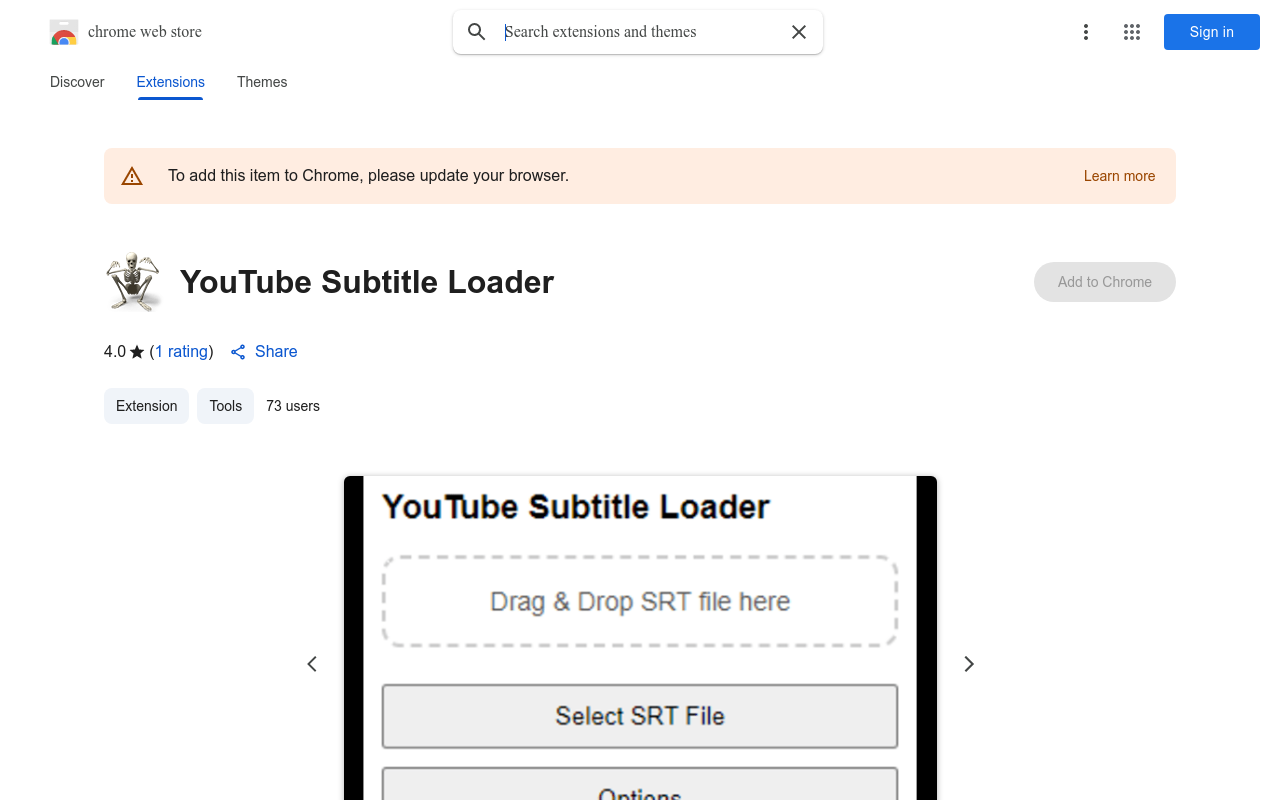The height and width of the screenshot is (800, 1280).
Task: Click the 73 users text
Action: 293,406
